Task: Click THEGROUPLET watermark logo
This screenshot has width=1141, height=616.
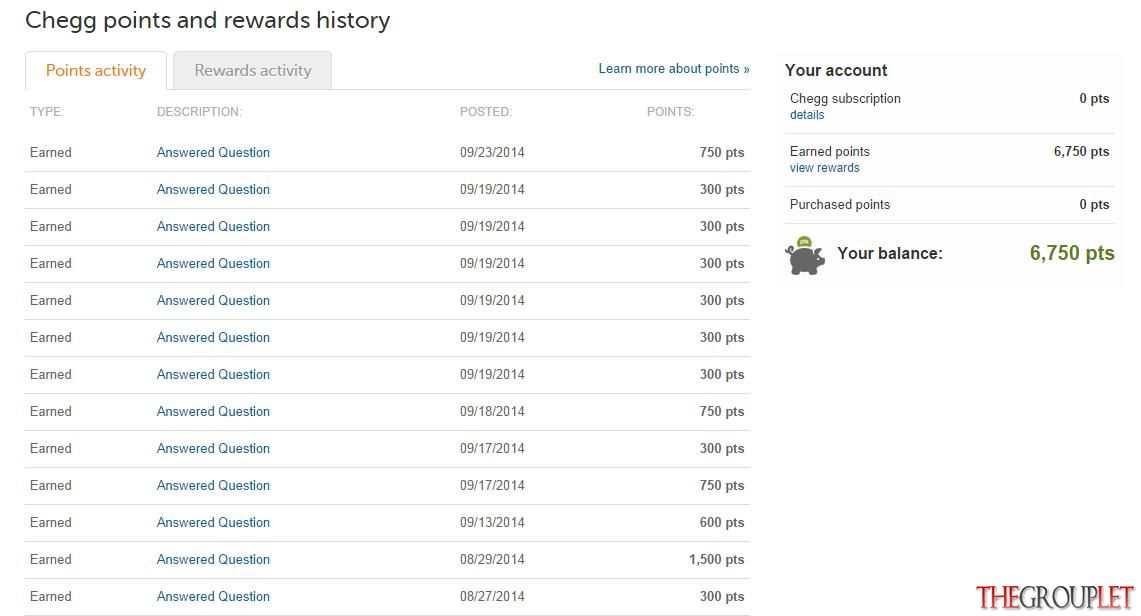Action: (x=1054, y=597)
